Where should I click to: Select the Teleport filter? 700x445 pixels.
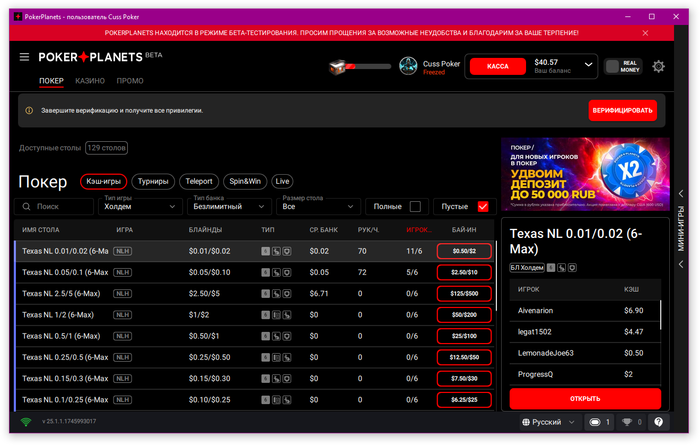pos(199,181)
